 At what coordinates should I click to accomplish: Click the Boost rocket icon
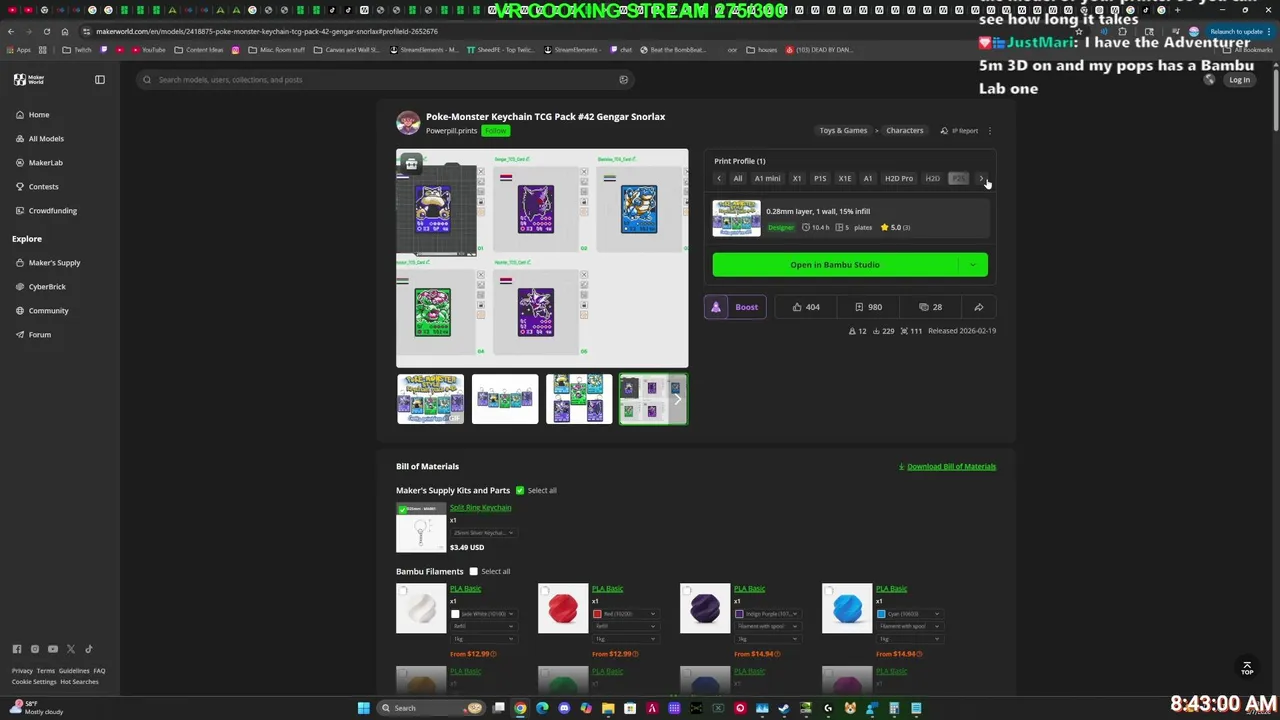[716, 307]
